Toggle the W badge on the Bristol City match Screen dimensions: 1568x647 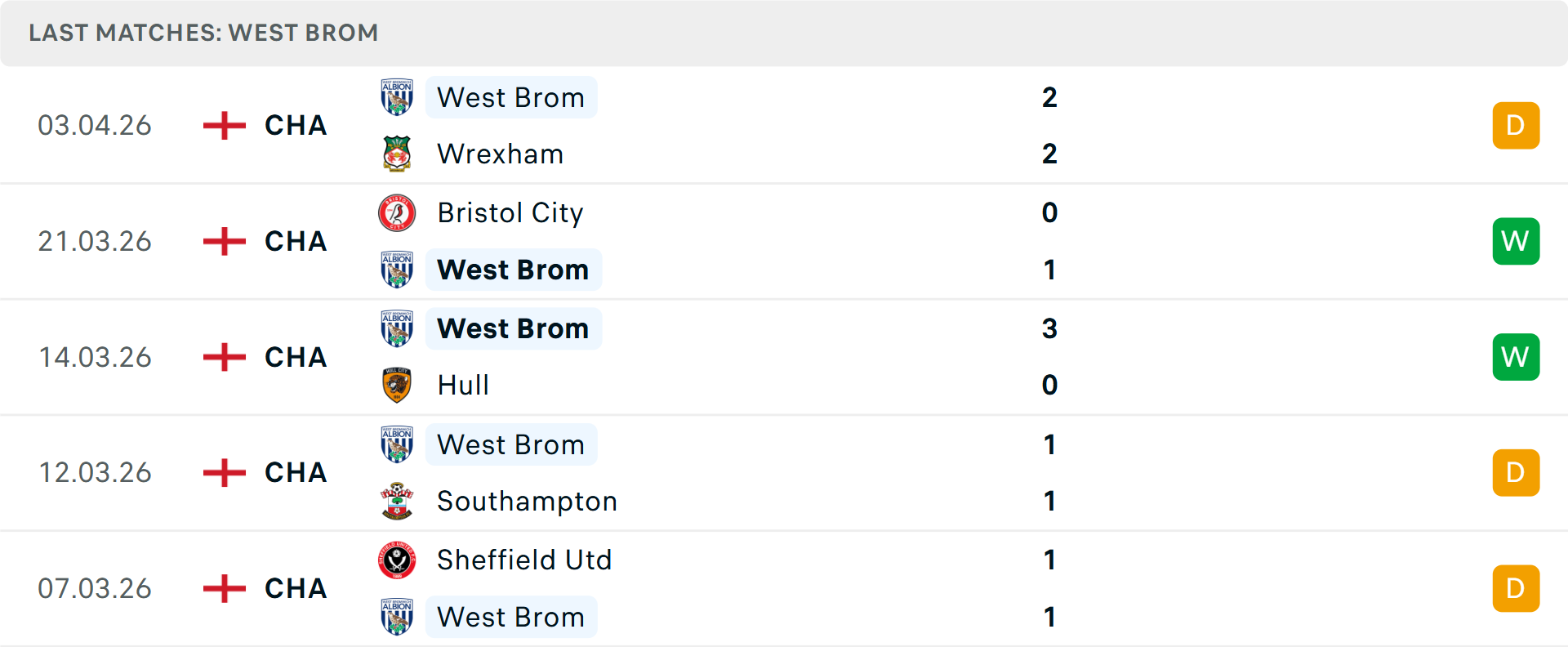[x=1516, y=241]
